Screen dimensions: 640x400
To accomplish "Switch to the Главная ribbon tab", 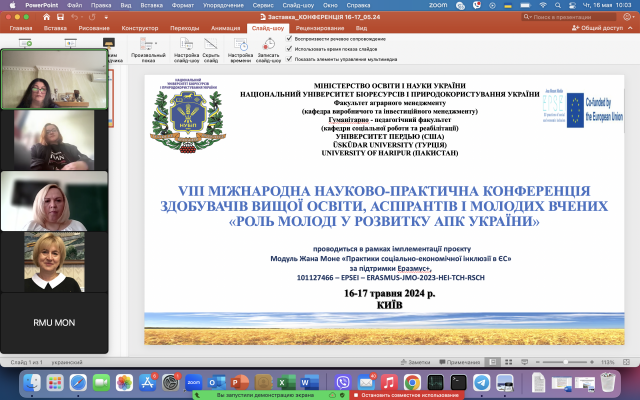I will pos(21,28).
